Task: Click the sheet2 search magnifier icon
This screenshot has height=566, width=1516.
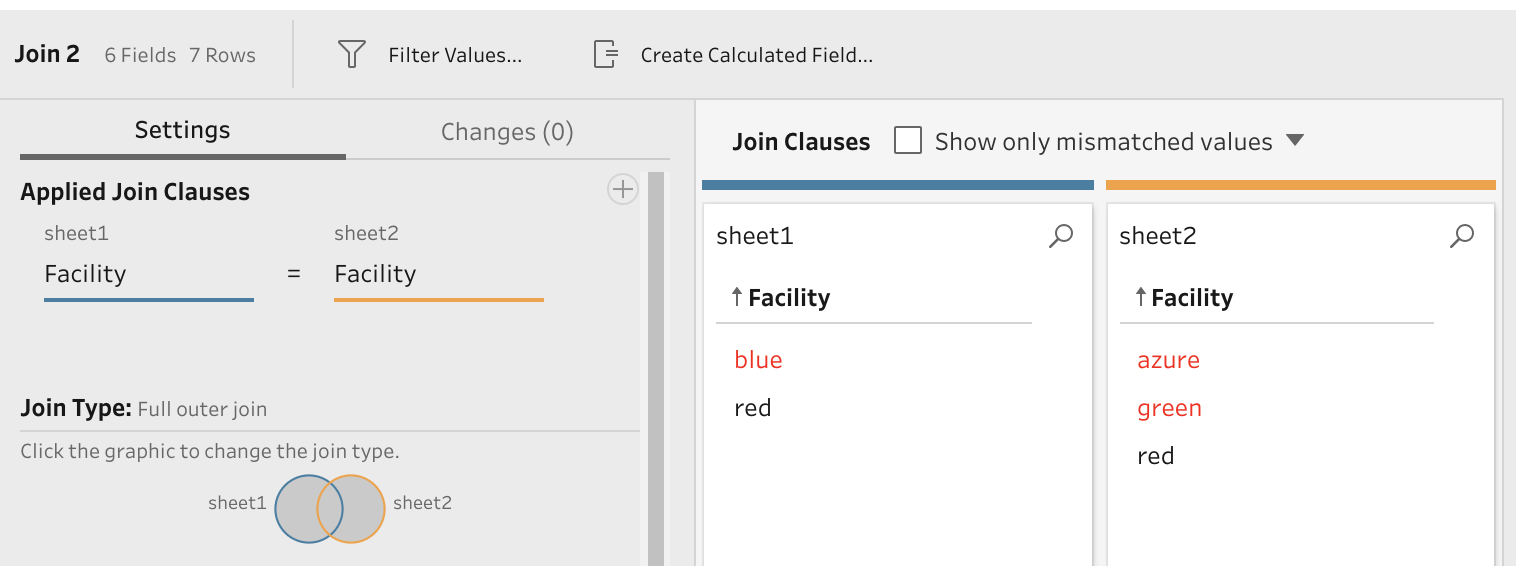Action: [x=1462, y=236]
